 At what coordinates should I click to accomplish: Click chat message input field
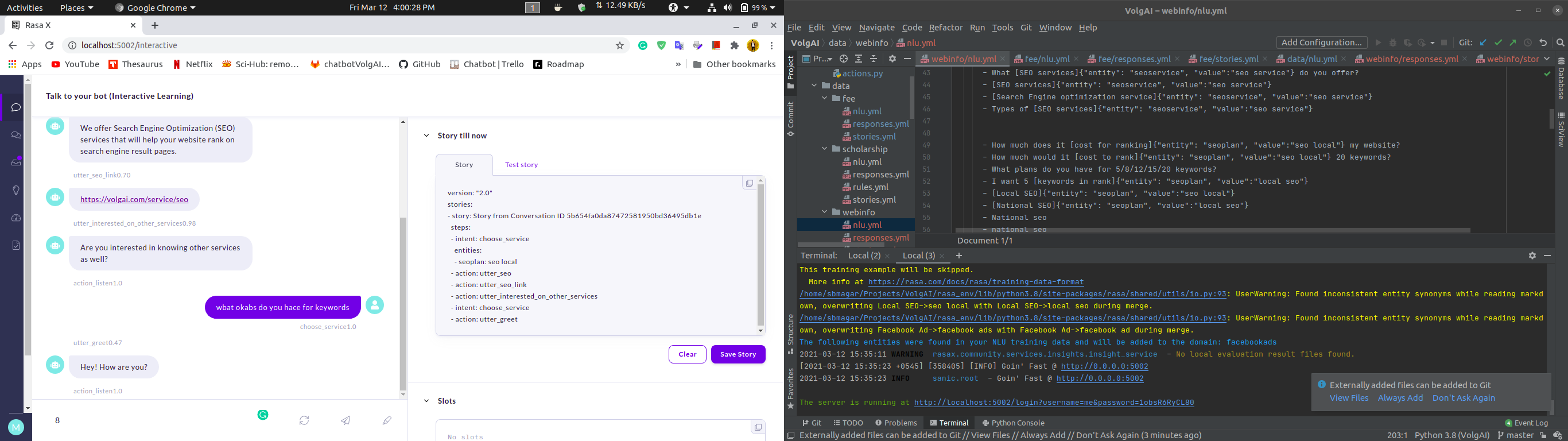coord(152,420)
